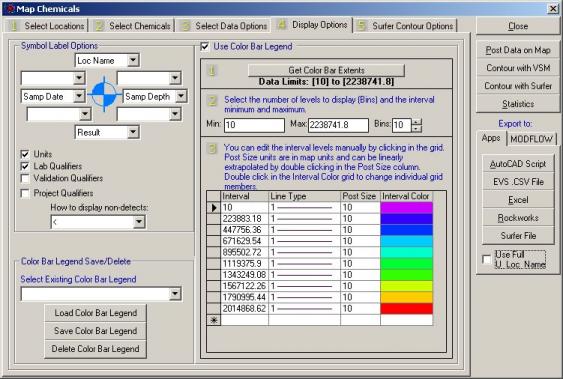Screen dimensions: 563x379
Task: Click the step 3 icon beside interval instructions
Action: (212, 148)
